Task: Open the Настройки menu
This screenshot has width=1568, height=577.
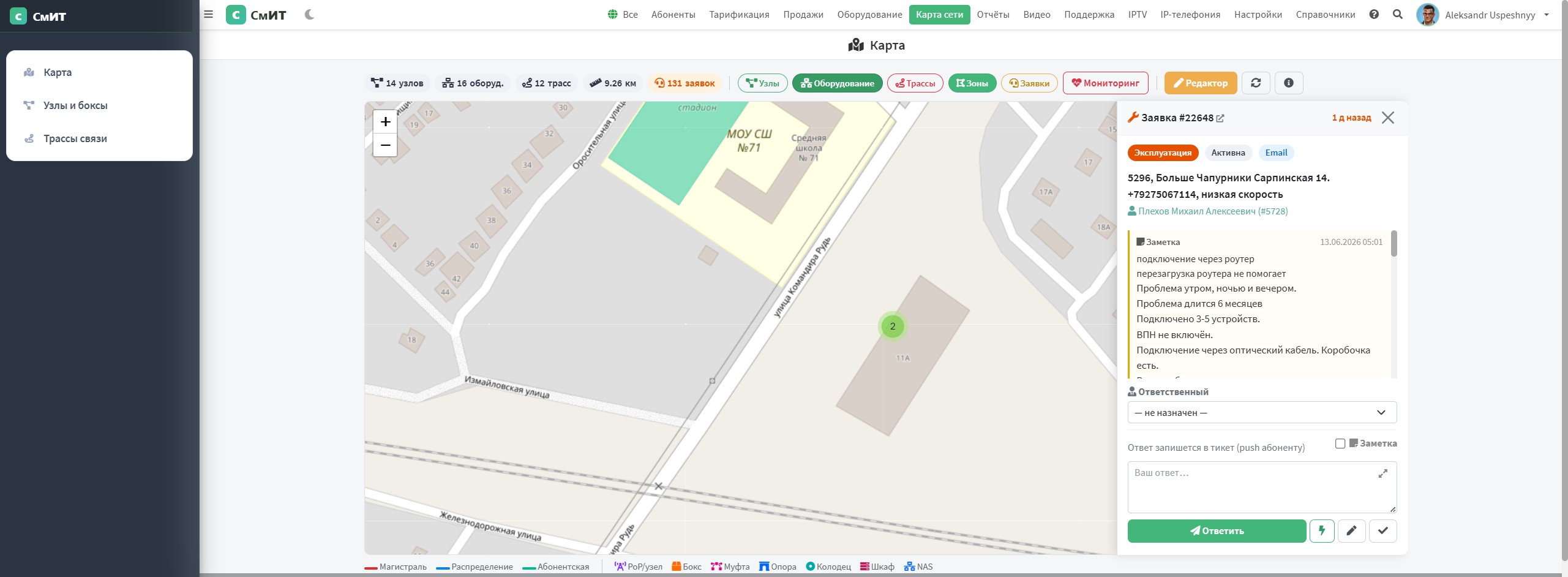Action: pyautogui.click(x=1258, y=15)
